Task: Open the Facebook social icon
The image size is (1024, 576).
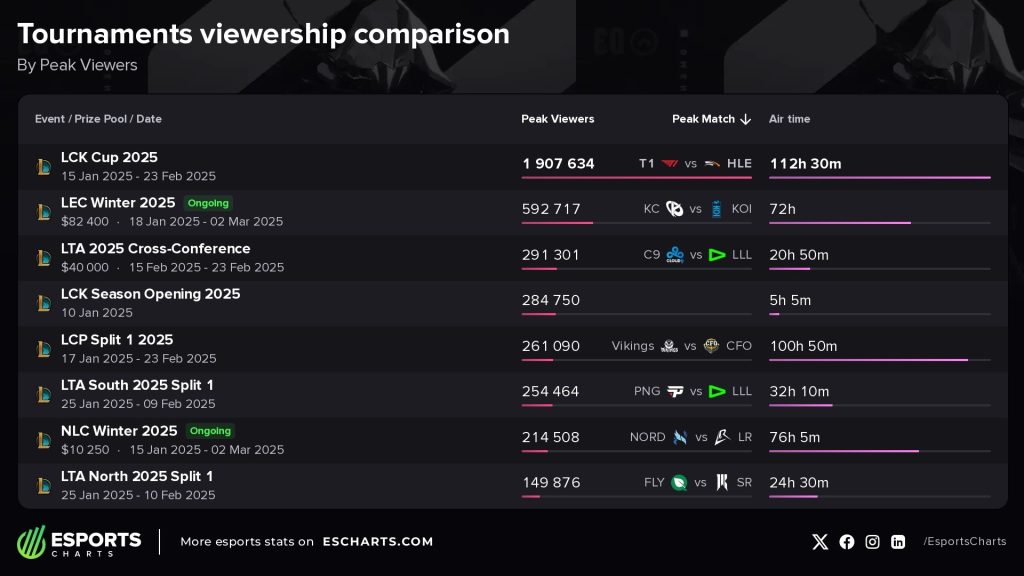Action: click(x=846, y=541)
